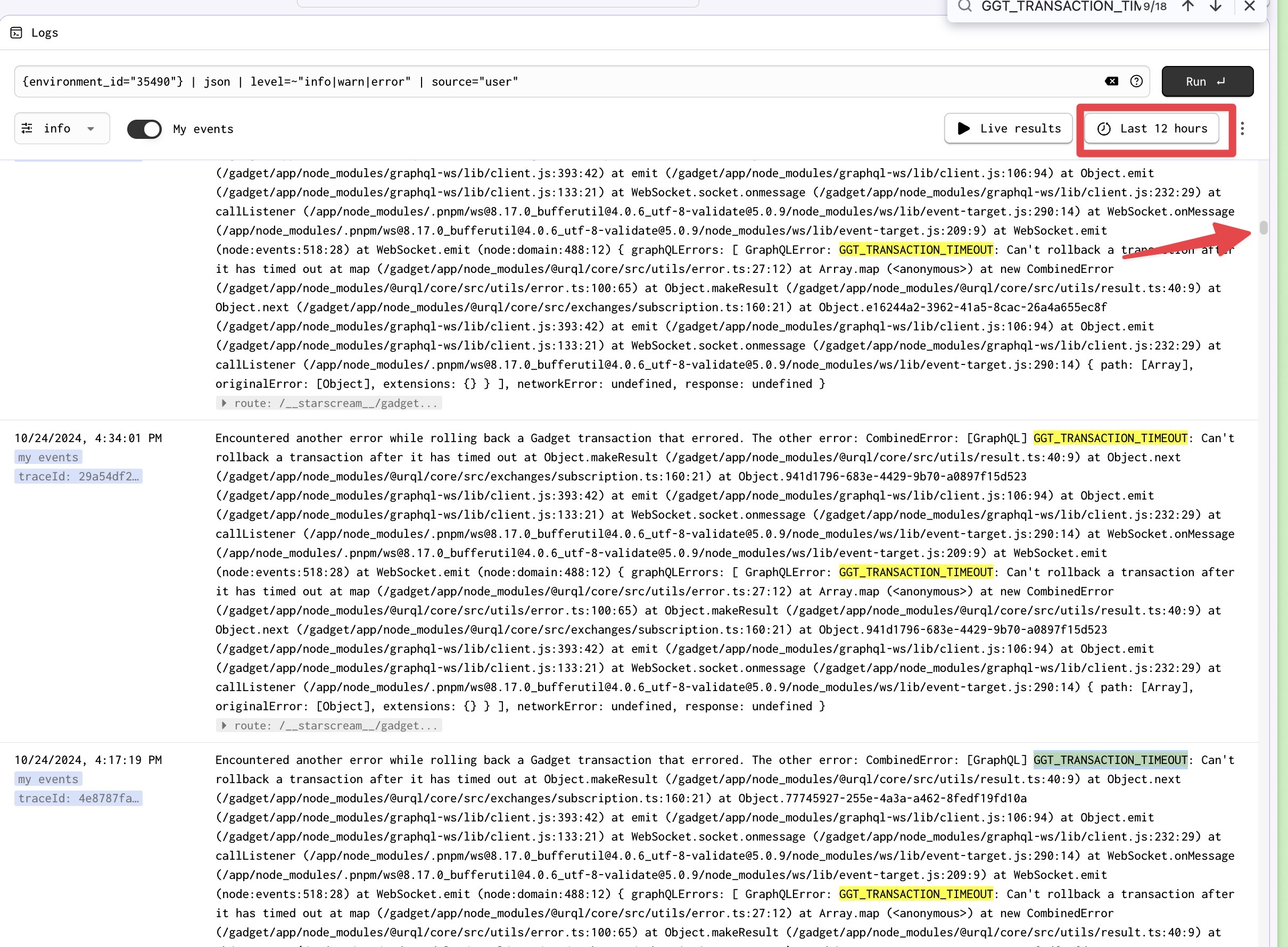
Task: Toggle the My events switch
Action: coord(144,129)
